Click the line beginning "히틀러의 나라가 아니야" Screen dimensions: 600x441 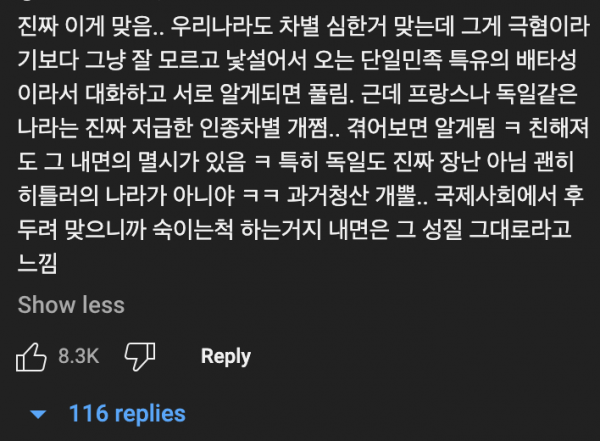(x=300, y=195)
